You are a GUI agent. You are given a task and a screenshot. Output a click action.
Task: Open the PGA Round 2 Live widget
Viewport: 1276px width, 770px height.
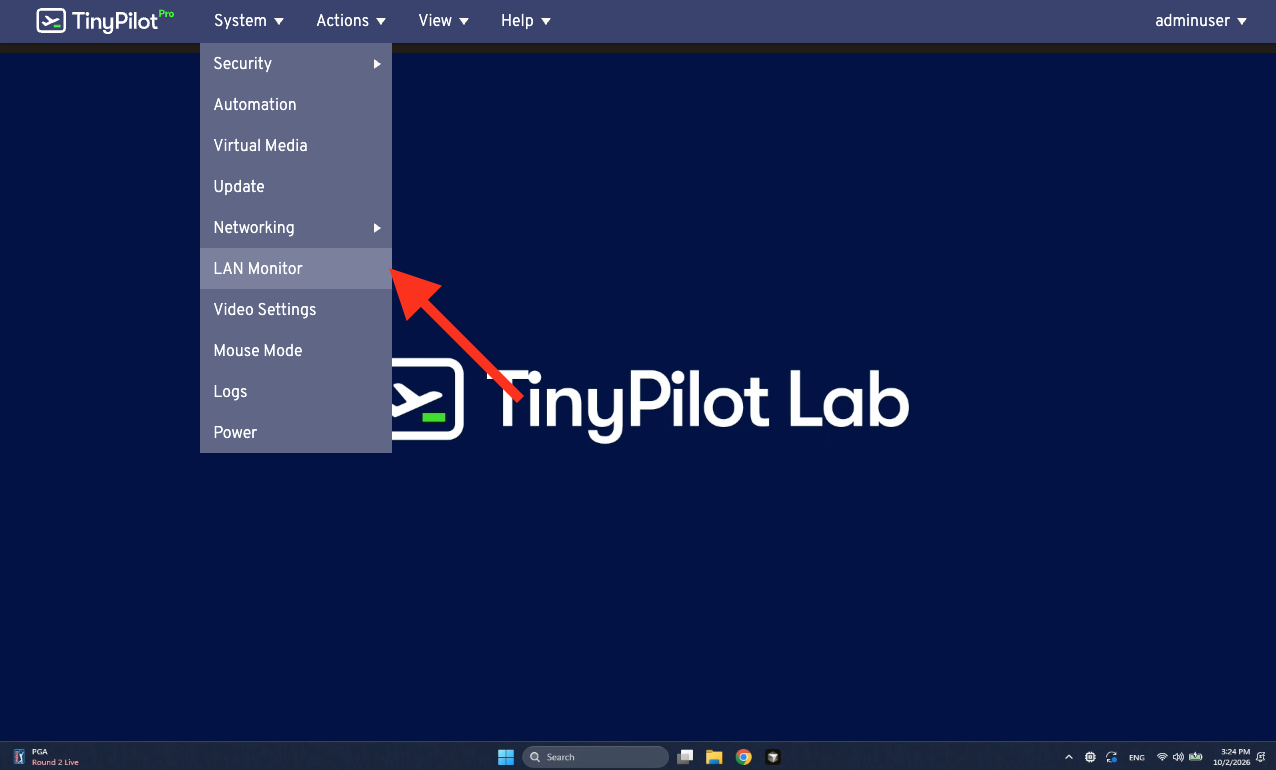(x=45, y=757)
